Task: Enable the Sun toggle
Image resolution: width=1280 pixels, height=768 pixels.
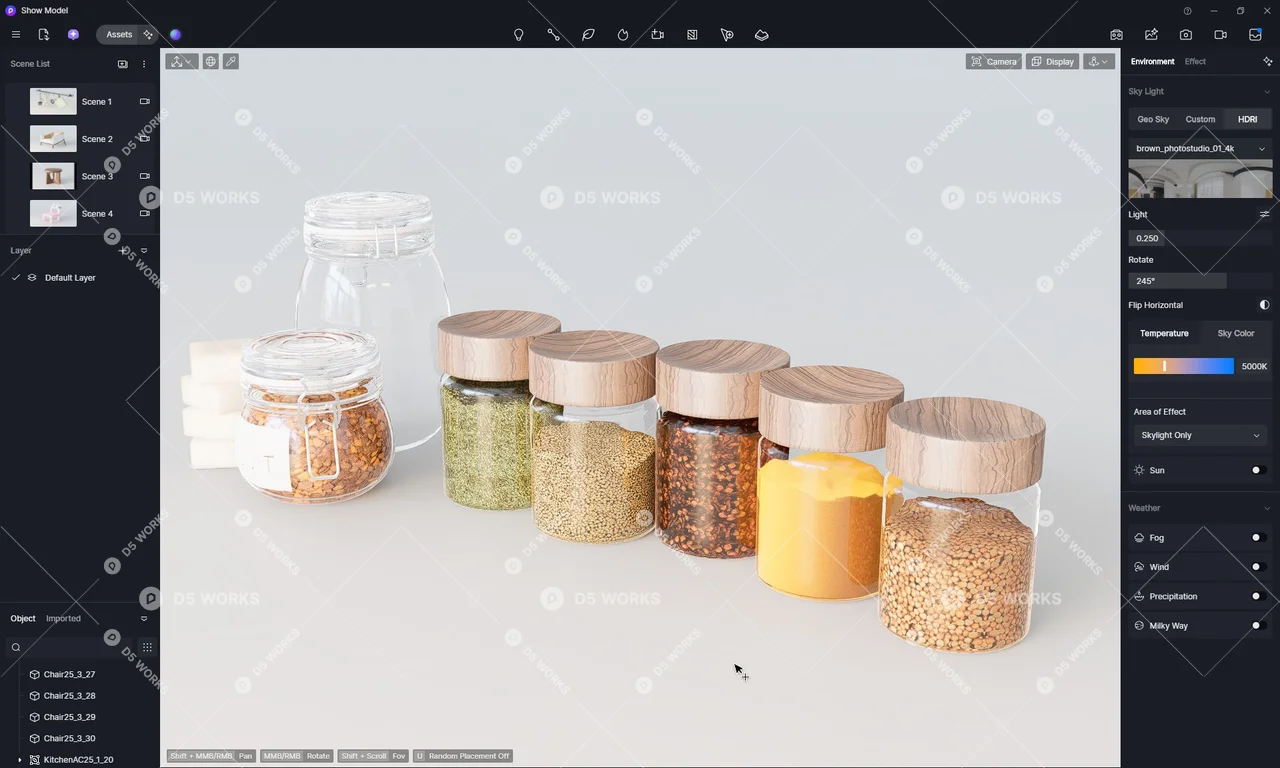Action: pyautogui.click(x=1258, y=470)
